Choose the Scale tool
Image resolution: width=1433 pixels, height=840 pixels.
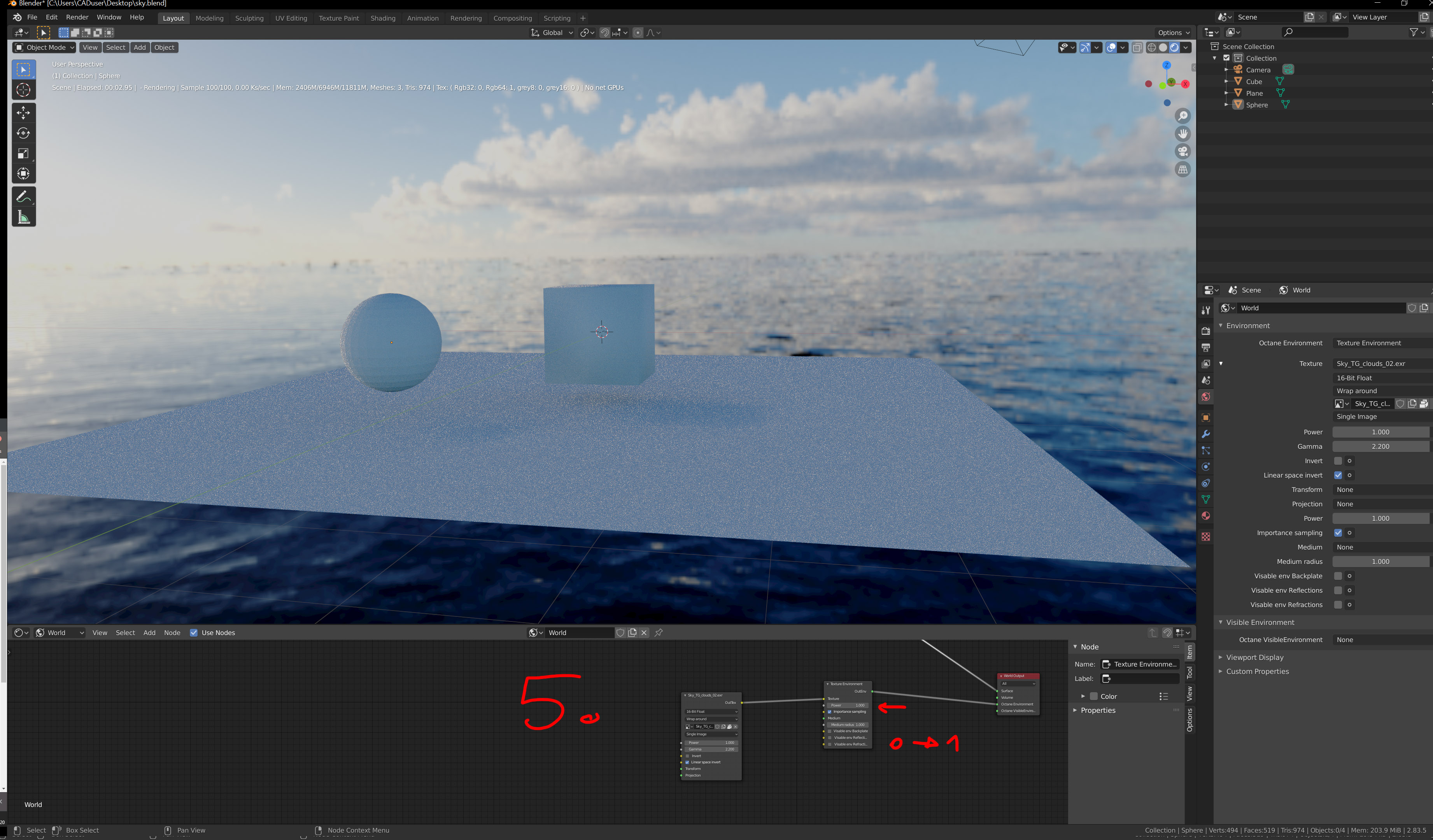click(23, 154)
